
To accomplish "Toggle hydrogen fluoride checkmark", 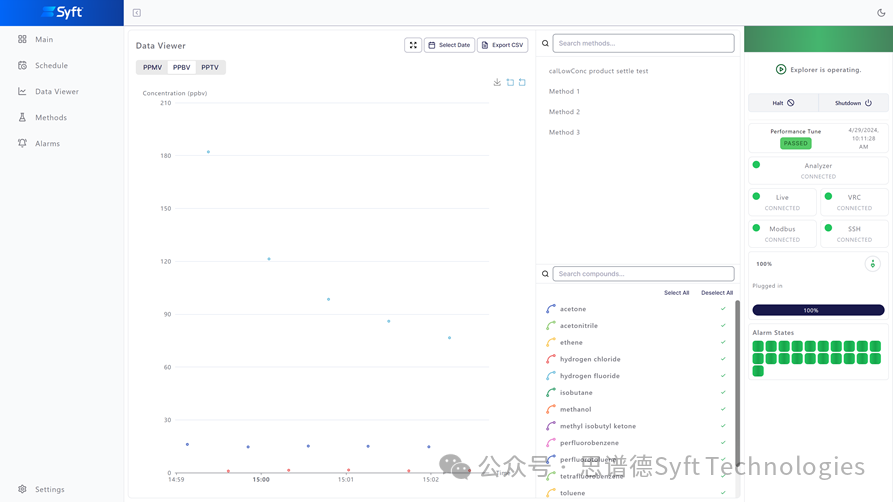I will click(723, 376).
